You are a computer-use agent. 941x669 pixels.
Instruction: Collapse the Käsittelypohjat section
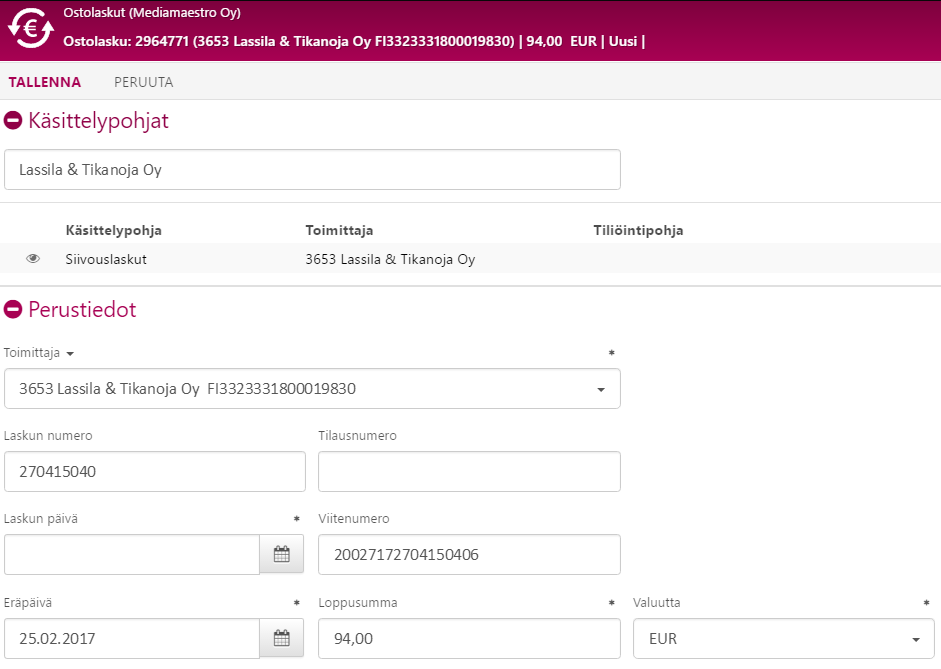14,121
